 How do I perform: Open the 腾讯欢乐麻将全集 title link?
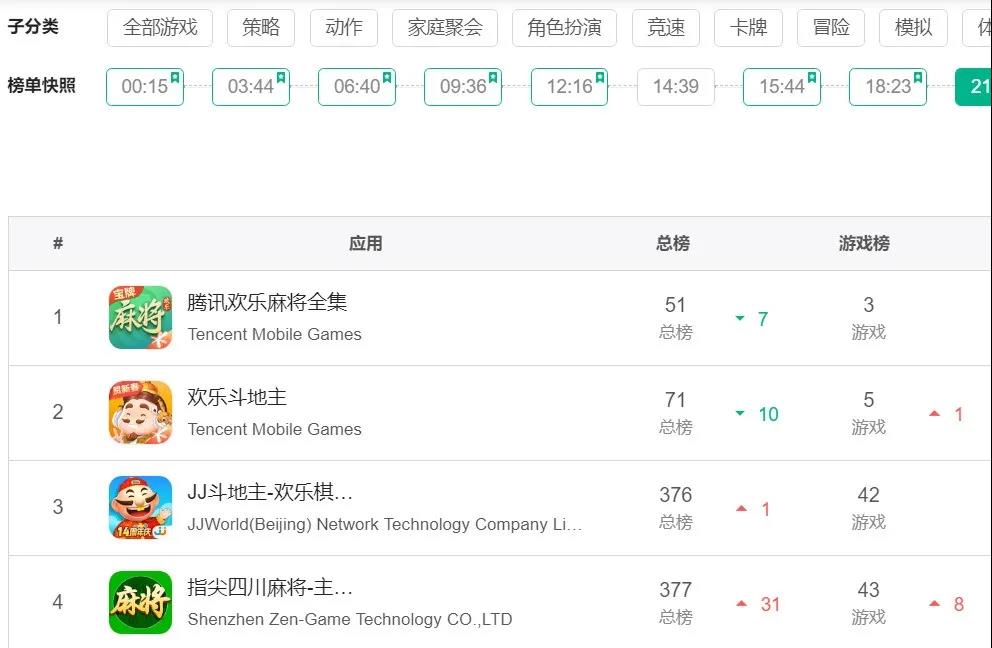[267, 302]
